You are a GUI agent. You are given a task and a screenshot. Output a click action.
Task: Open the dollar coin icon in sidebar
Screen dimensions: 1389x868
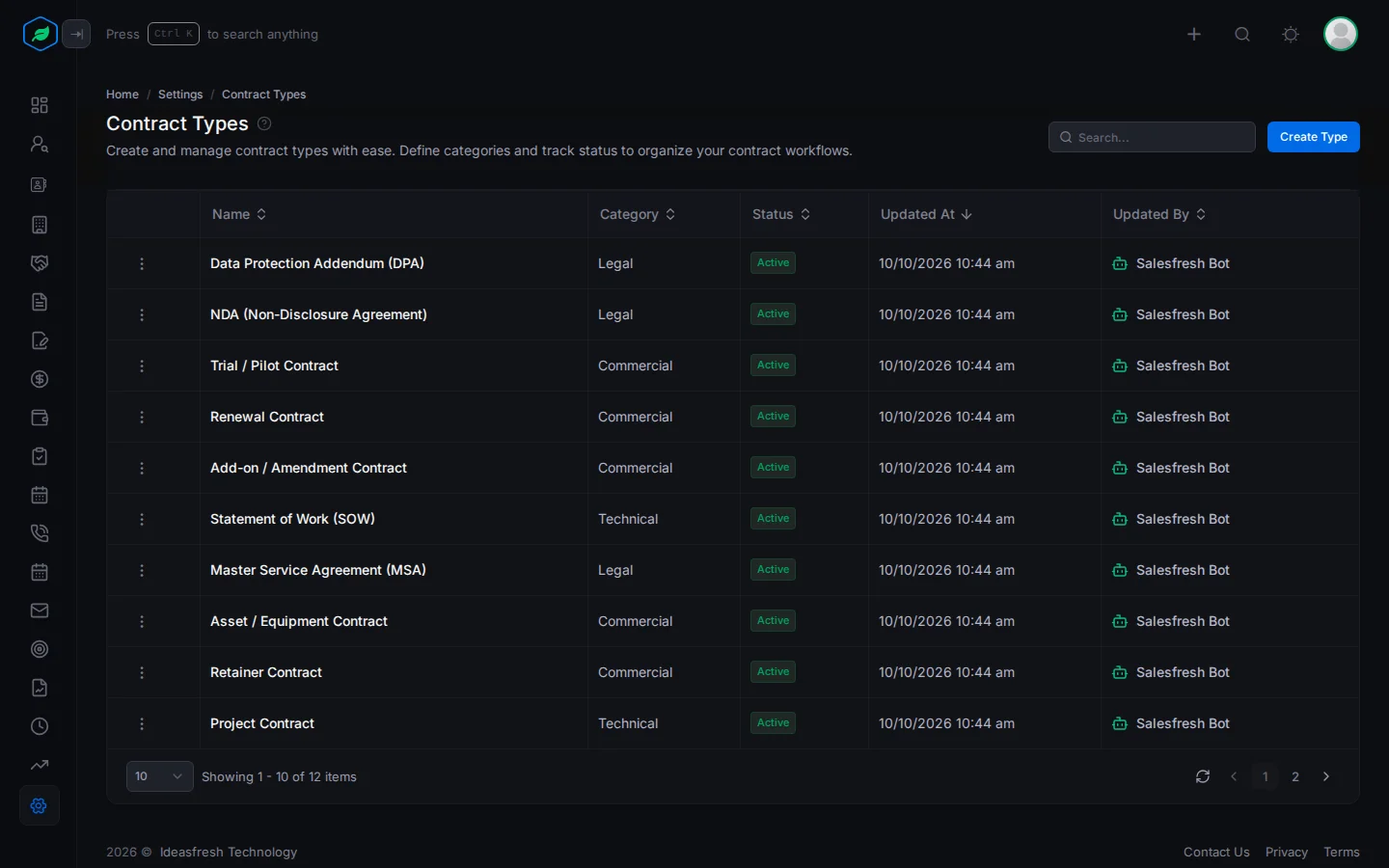40,379
